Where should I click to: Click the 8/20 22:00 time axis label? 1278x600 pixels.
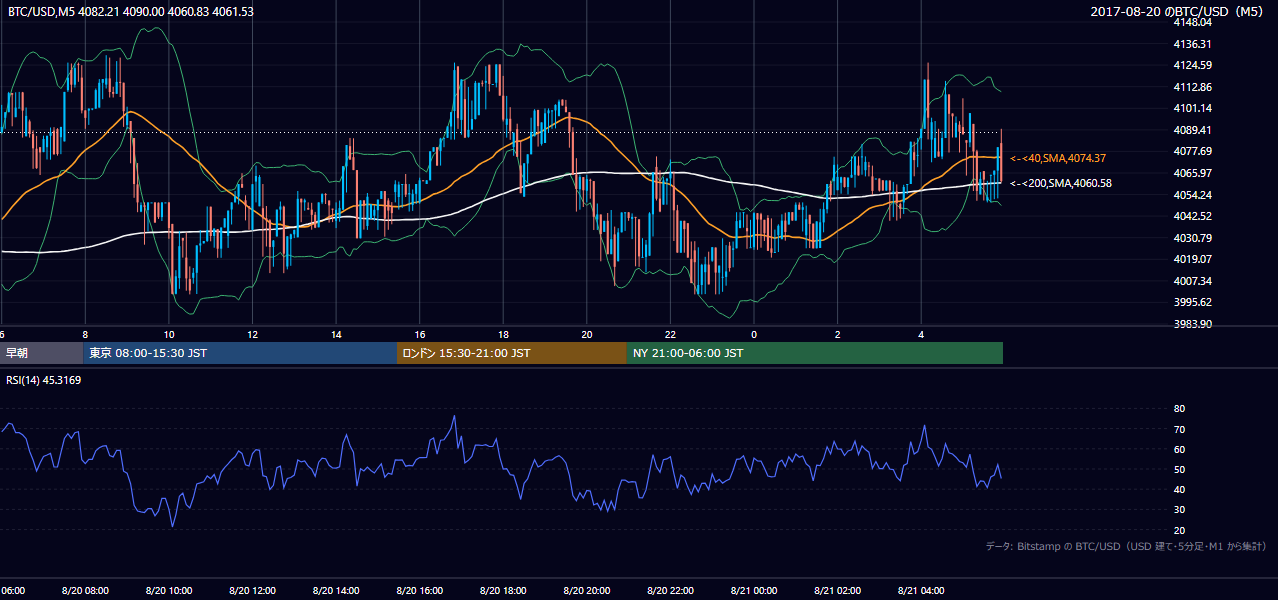tap(670, 591)
